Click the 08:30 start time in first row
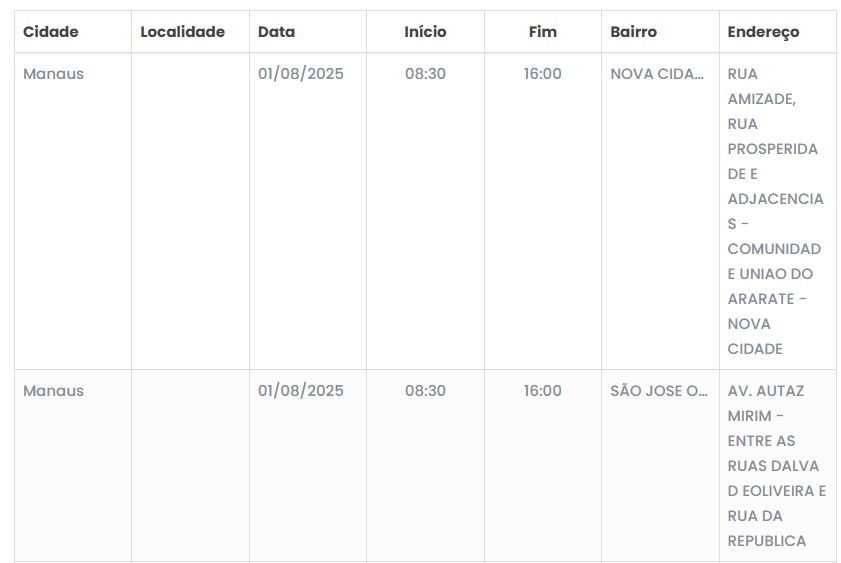Screen dimensions: 841x563 pyautogui.click(x=425, y=74)
